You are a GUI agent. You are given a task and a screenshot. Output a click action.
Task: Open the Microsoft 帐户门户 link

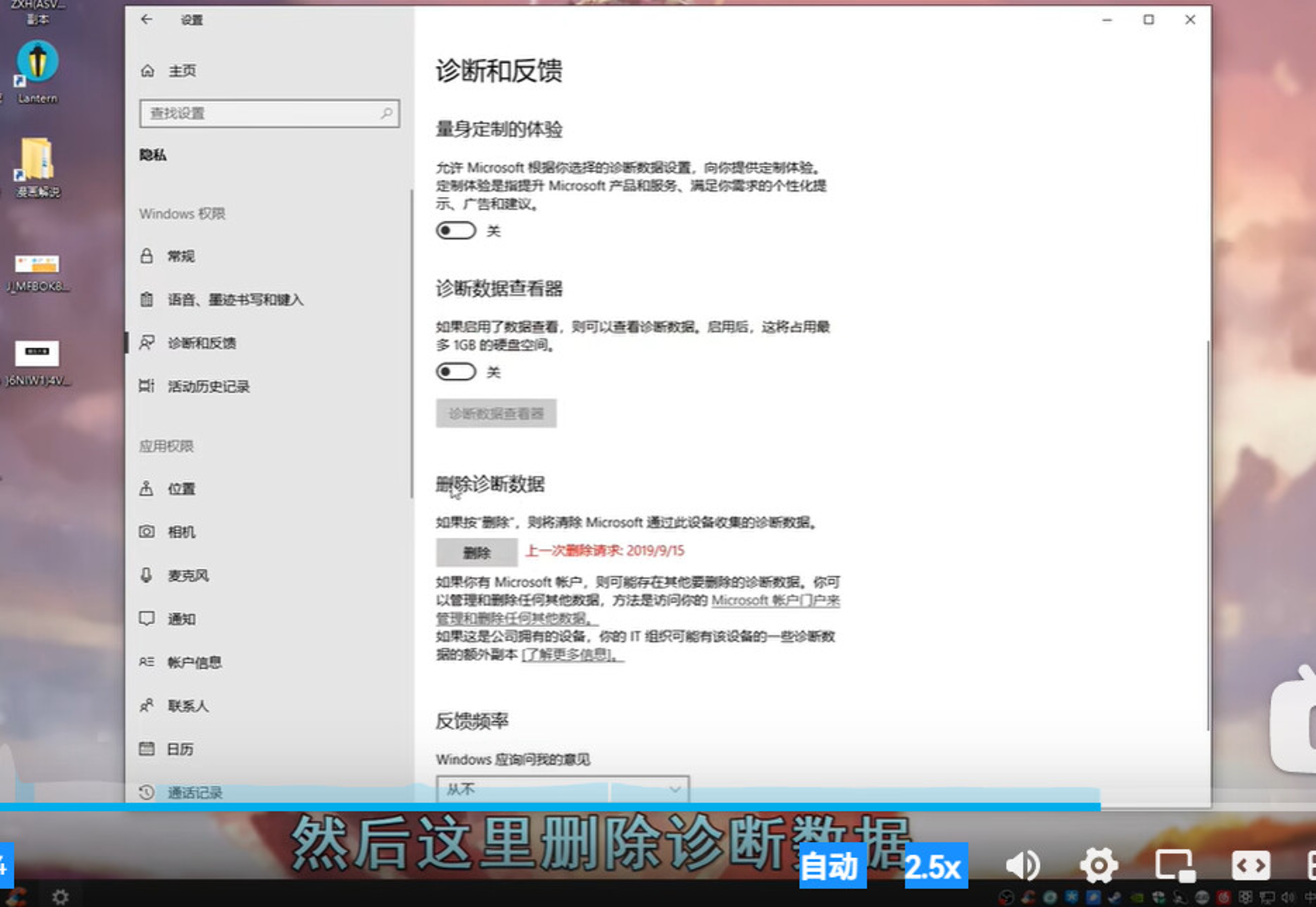[x=775, y=600]
